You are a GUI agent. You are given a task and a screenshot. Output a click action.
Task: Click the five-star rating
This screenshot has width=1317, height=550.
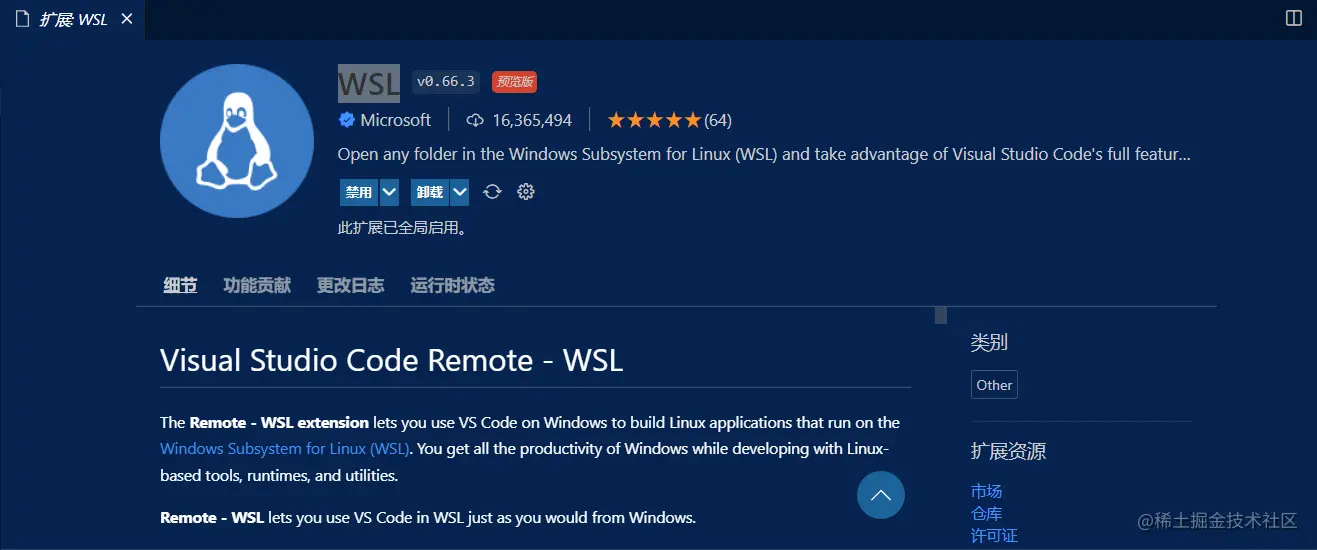pos(654,120)
